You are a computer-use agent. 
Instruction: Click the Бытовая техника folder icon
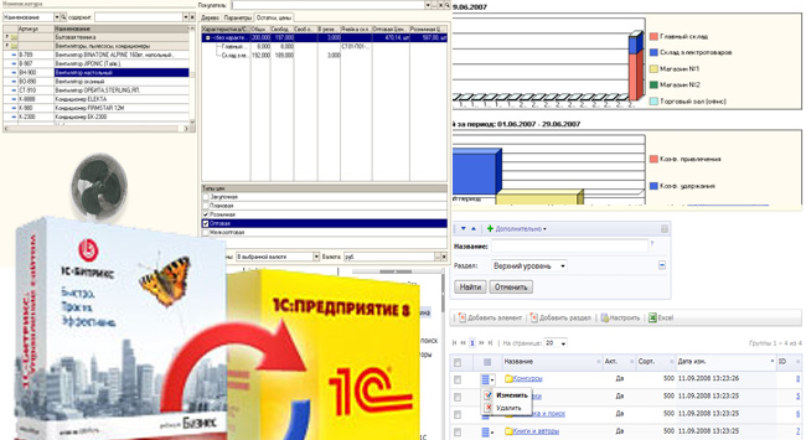(14, 37)
